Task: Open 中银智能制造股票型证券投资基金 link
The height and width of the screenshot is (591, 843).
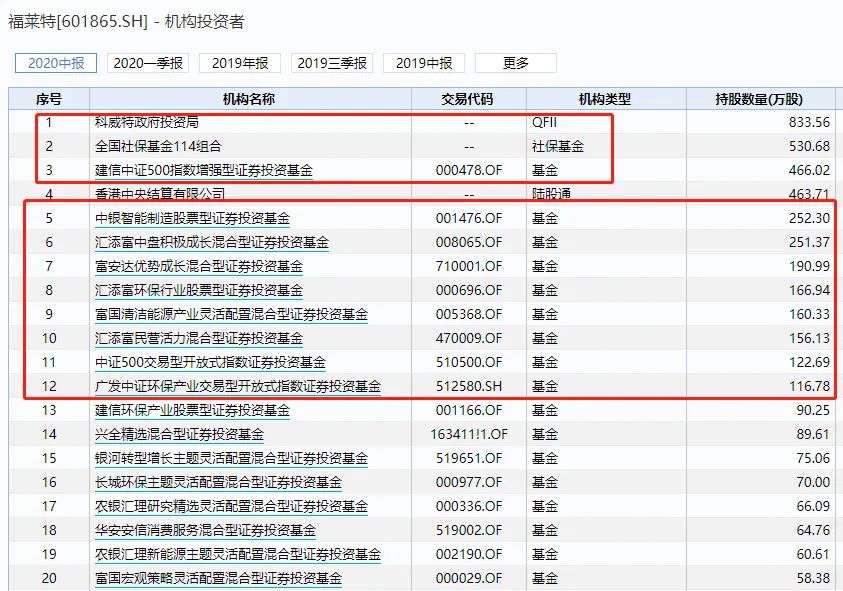Action: [192, 218]
